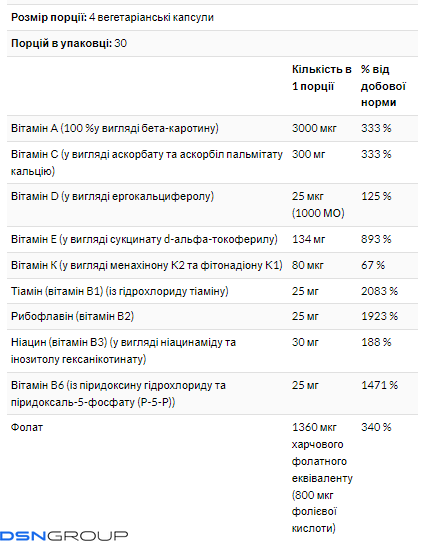Screen dimensions: 427x541
Task: Click the Тіамін (вітамін B1) row
Action: click(212, 291)
